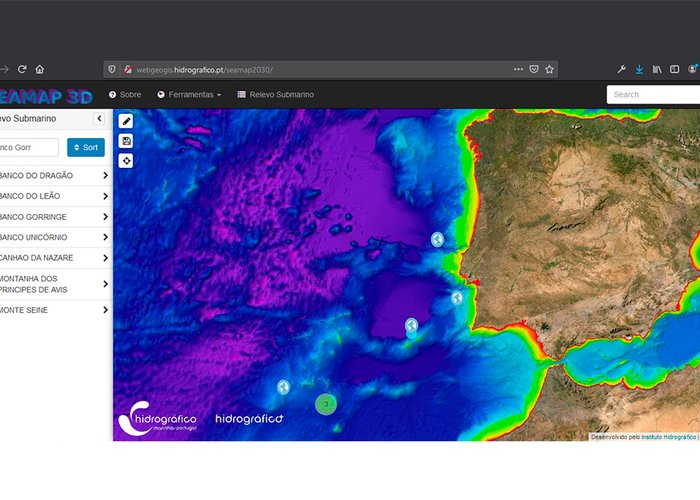Open green cluster marker labeled 3
The height and width of the screenshot is (500, 700).
[326, 404]
